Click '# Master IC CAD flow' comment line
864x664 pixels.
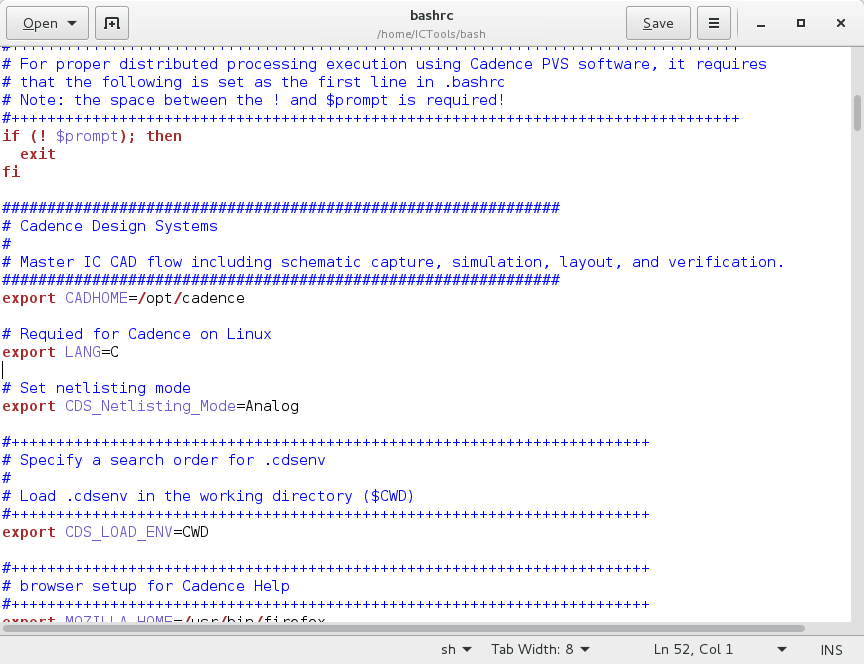(x=393, y=262)
